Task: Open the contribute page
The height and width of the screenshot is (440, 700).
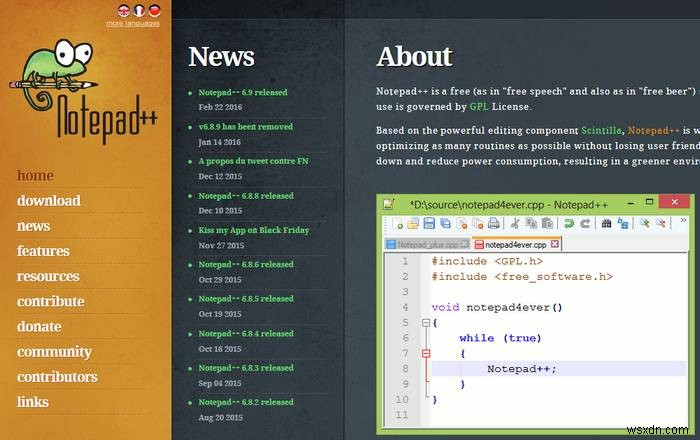Action: coord(50,302)
